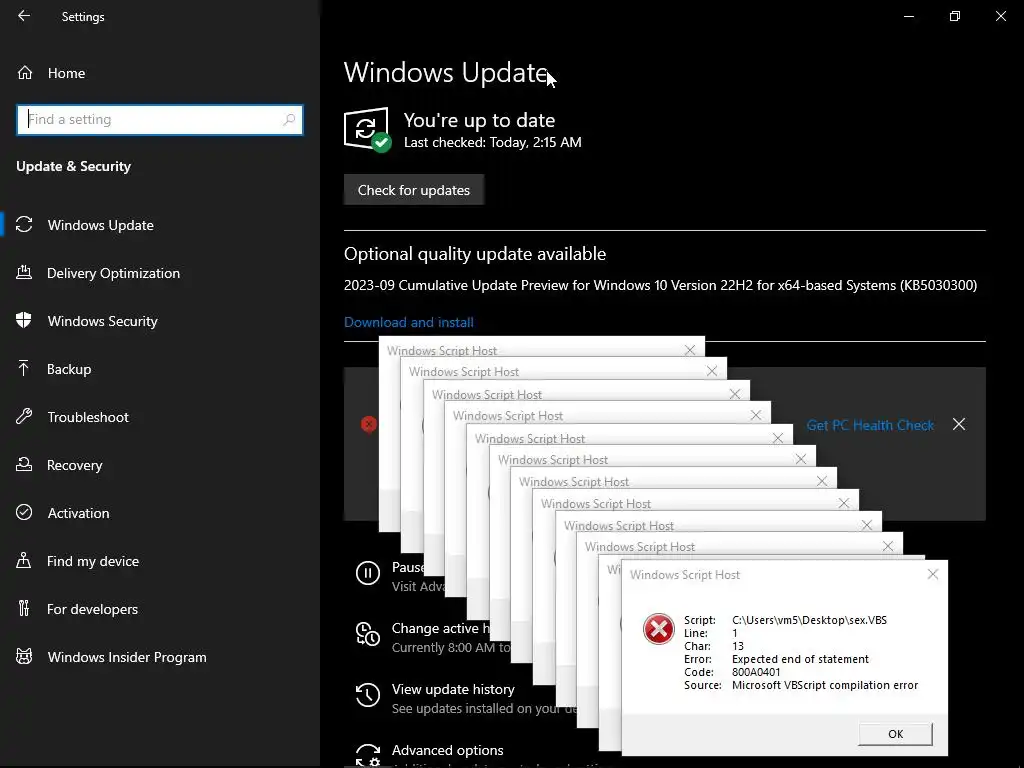The image size is (1024, 768).
Task: Click the red error icon in front Script Host dialog
Action: 658,630
